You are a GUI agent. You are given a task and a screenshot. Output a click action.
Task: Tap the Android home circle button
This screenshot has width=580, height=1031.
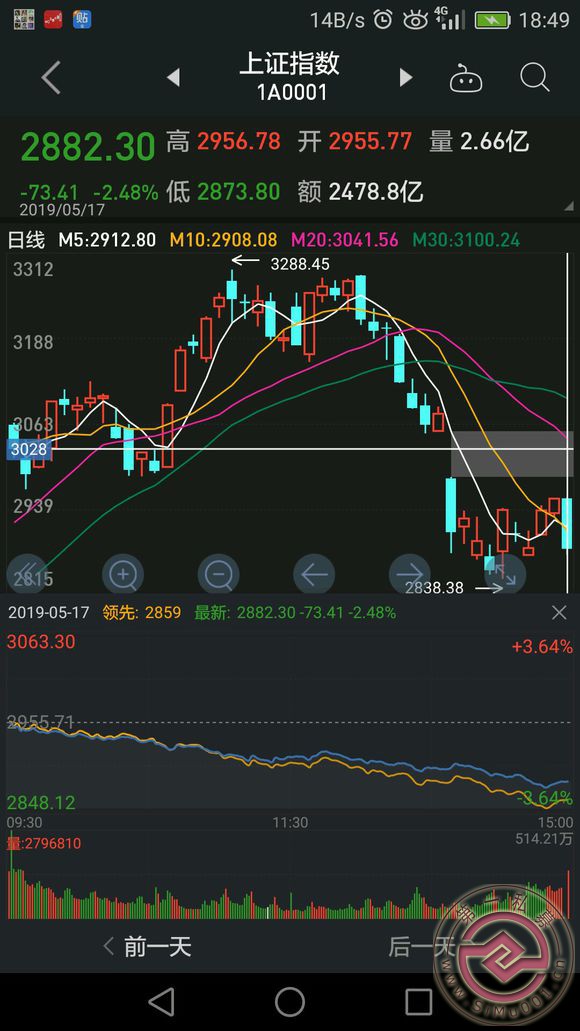(290, 1001)
